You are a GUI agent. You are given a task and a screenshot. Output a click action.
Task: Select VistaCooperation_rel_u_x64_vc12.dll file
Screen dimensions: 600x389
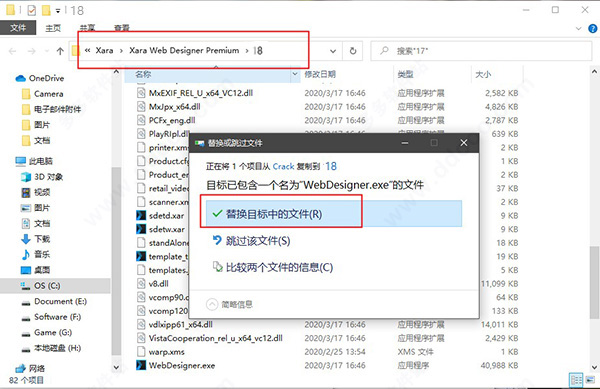[215, 338]
